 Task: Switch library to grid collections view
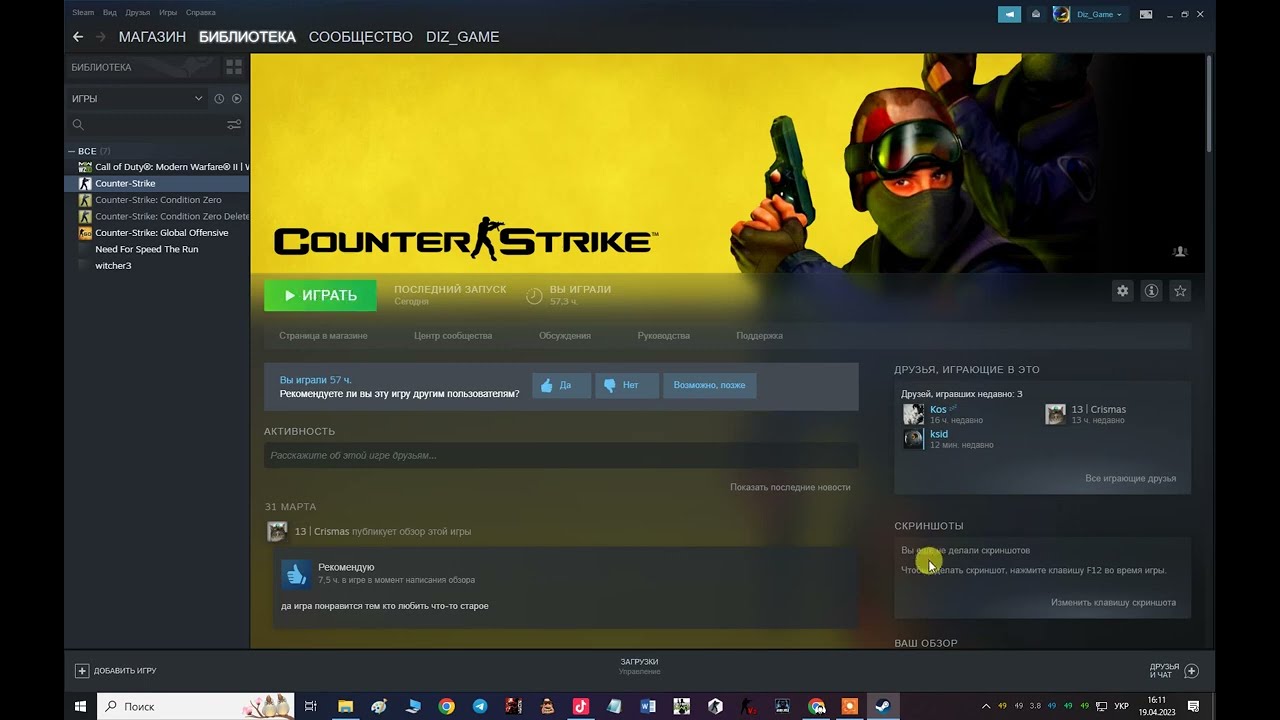[x=234, y=67]
